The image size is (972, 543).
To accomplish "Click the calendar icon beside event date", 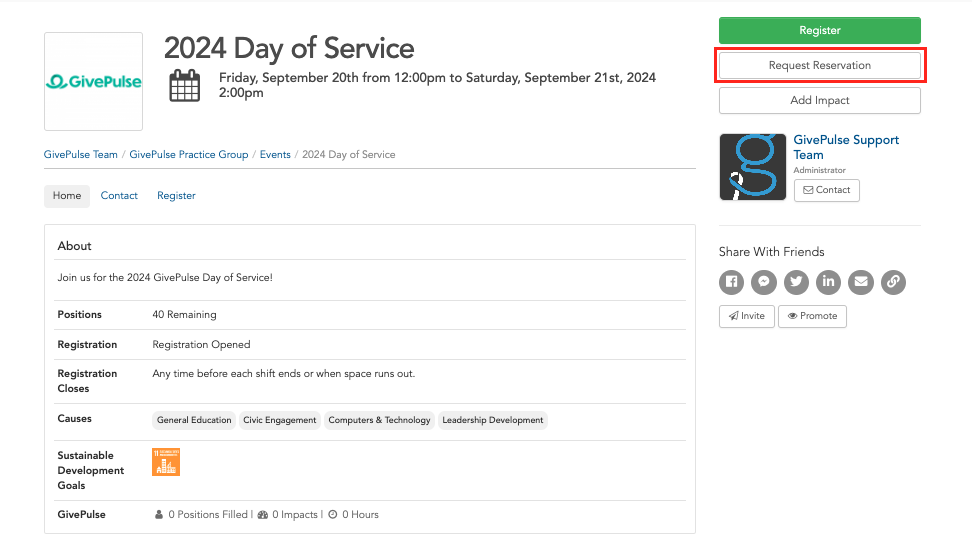I will pyautogui.click(x=185, y=86).
